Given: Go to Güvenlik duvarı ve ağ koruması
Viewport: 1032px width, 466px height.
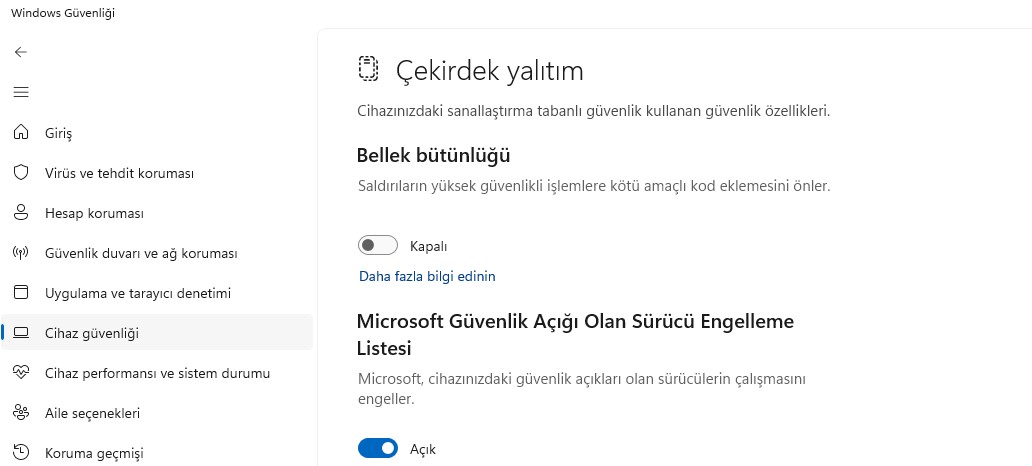Looking at the screenshot, I should (142, 253).
